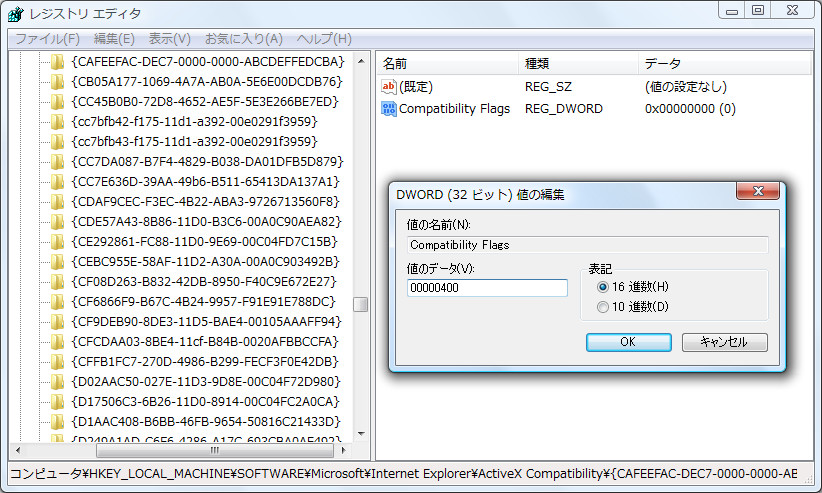This screenshot has width=822, height=493.
Task: Click folder icon of {CF9DEB90-8DE3-11D5-BAE4-00105AAAFF94}
Action: 57,321
